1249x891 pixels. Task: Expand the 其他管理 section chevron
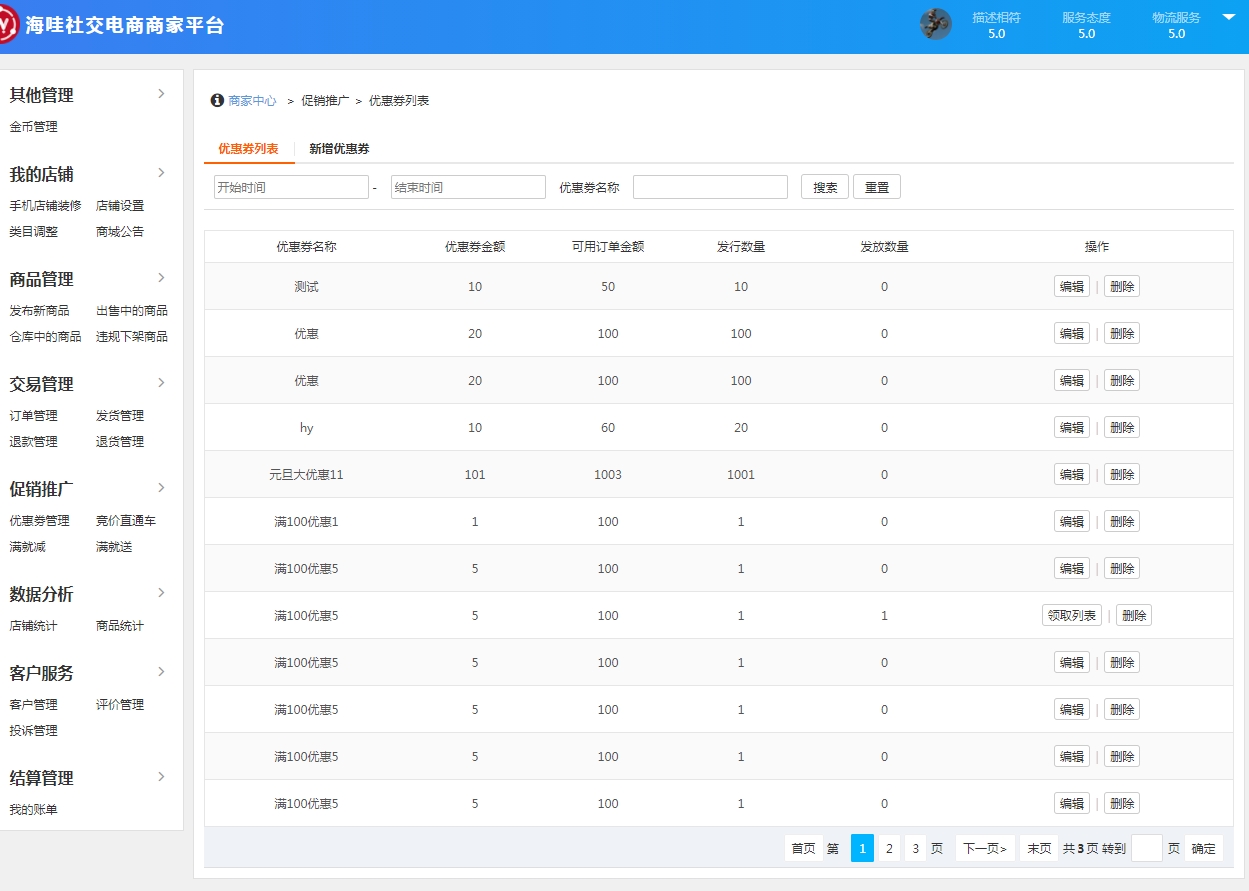click(161, 94)
